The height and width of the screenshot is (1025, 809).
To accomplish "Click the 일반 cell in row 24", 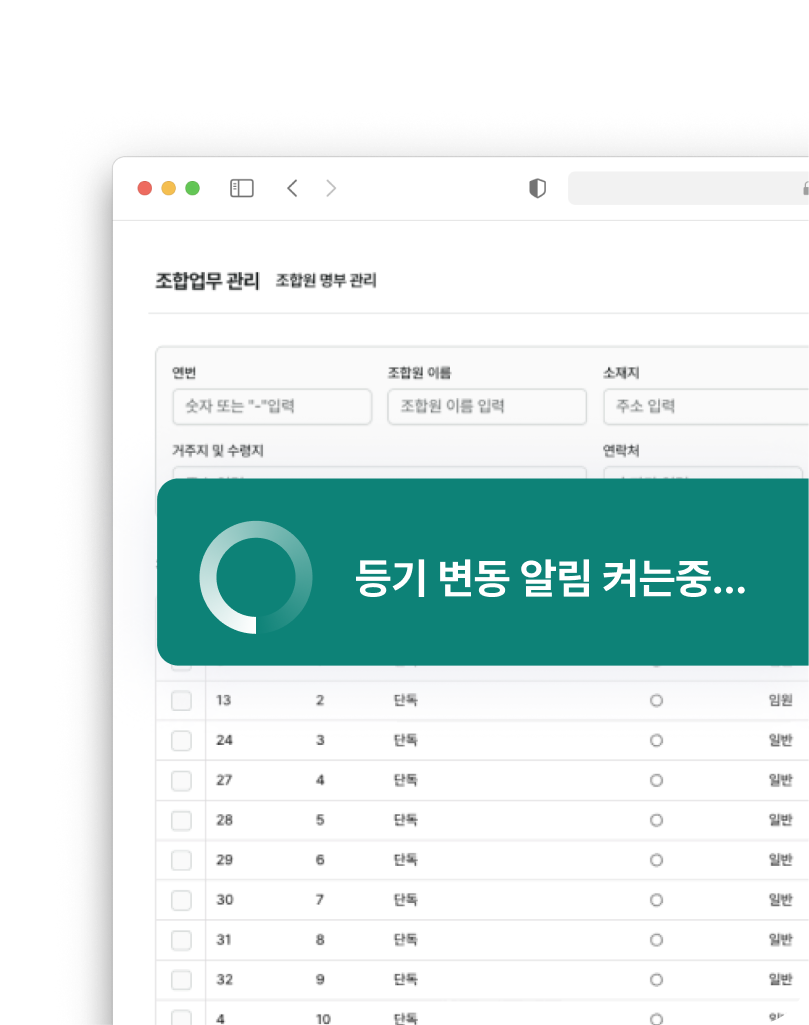I will [x=780, y=740].
